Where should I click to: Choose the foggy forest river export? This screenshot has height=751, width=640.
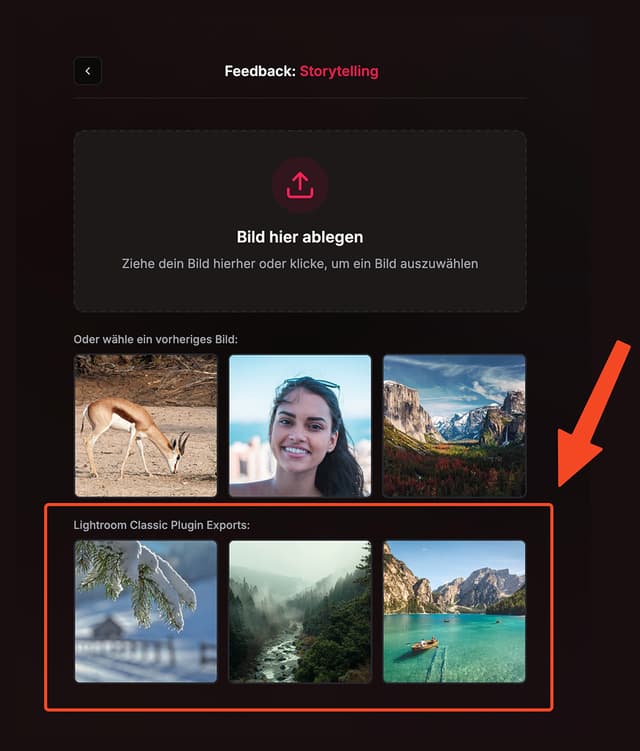(x=300, y=611)
